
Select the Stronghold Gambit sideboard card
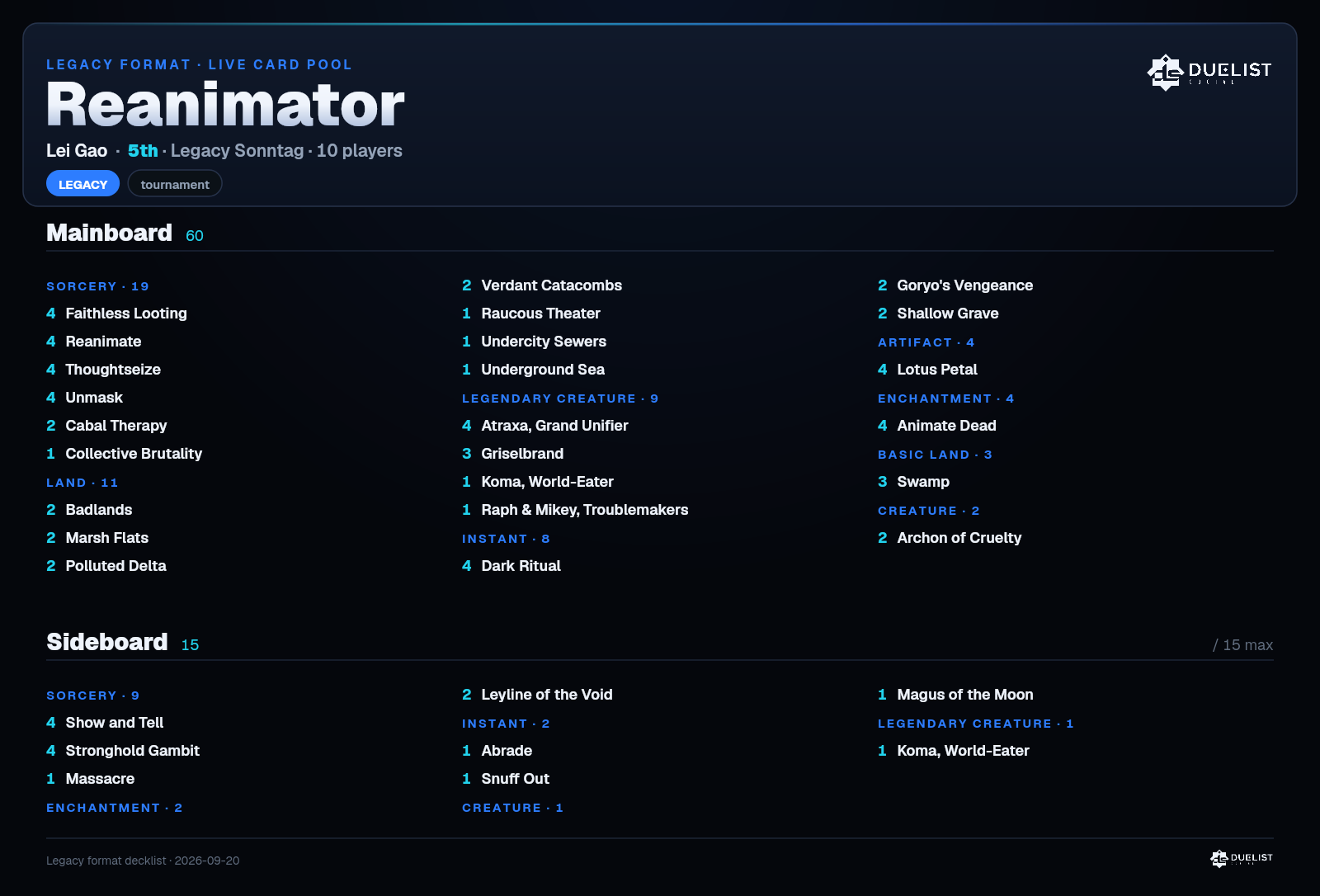[123, 751]
